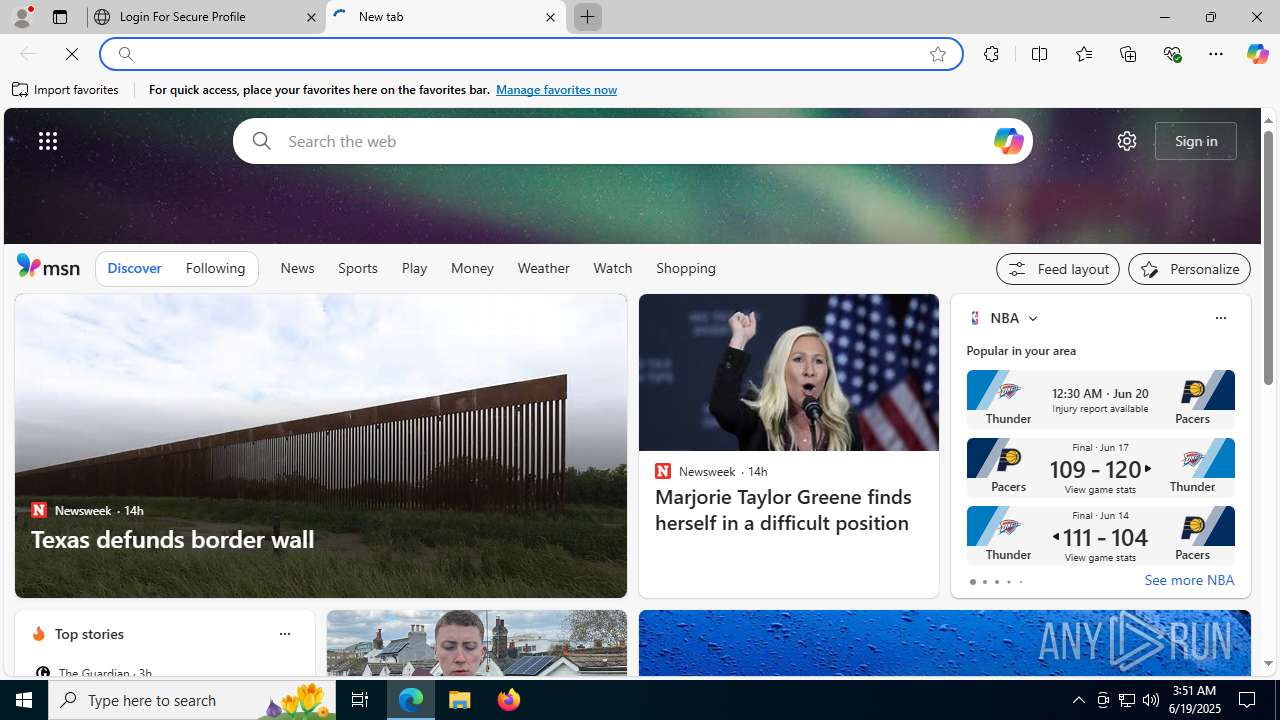
Task: Open the Shopping menu item
Action: [686, 268]
